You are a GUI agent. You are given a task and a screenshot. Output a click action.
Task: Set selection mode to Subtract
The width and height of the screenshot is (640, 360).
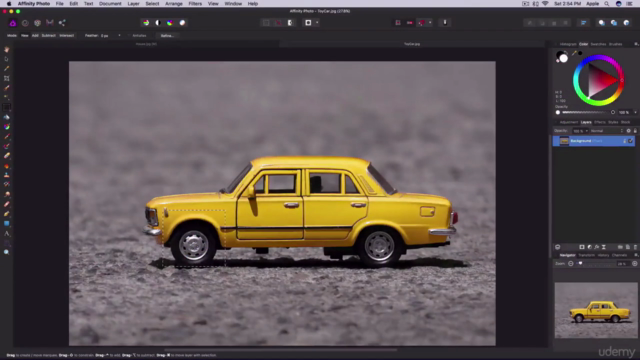49,36
